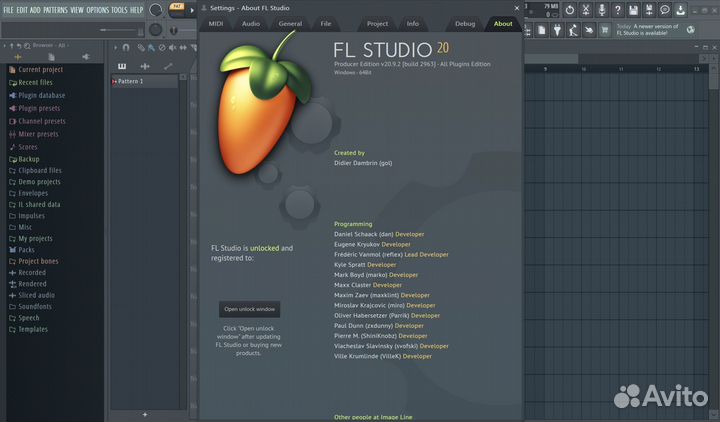The width and height of the screenshot is (720, 422).
Task: Open the PATTERNS menu
Action: coord(55,10)
